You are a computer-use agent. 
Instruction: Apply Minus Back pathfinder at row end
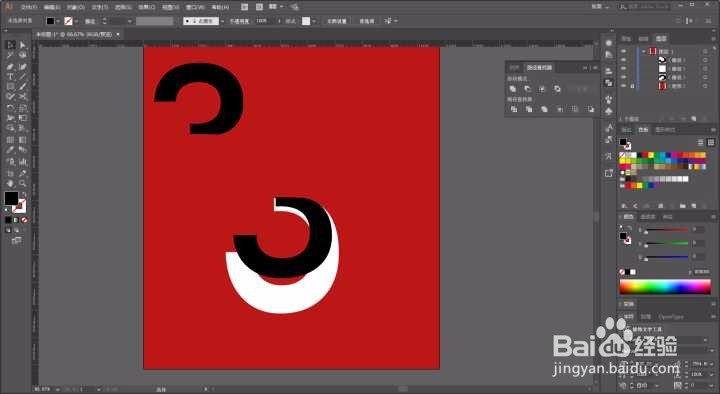coord(591,109)
